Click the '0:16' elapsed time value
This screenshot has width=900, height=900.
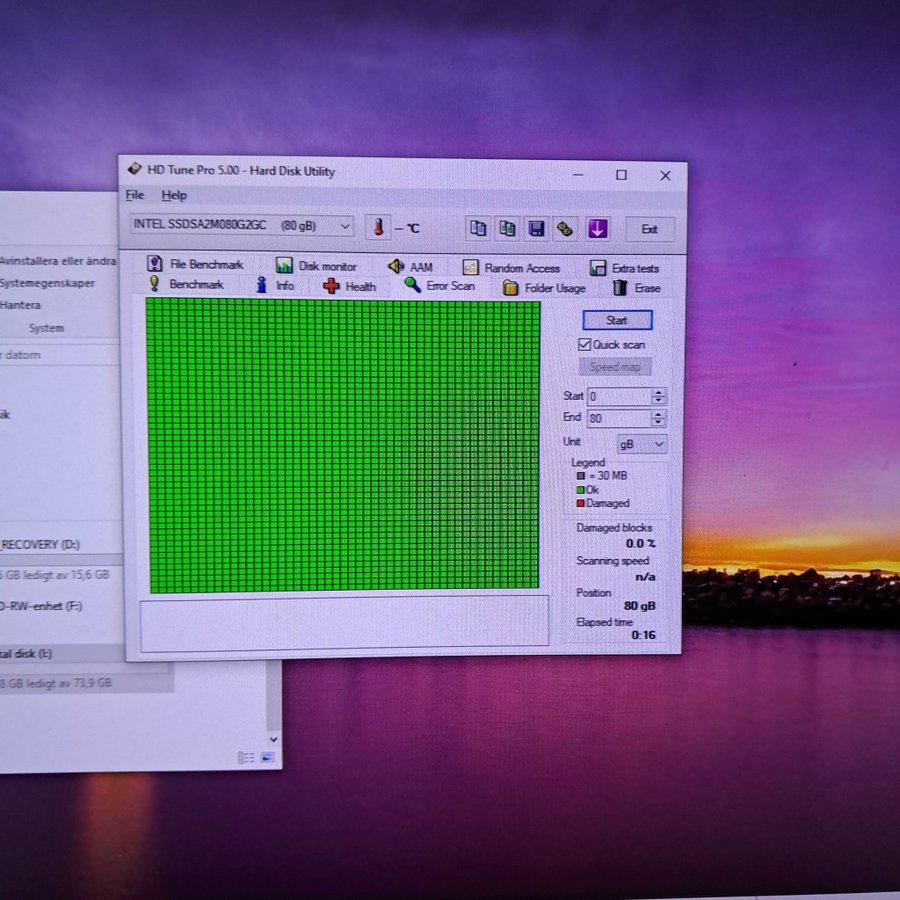click(643, 635)
